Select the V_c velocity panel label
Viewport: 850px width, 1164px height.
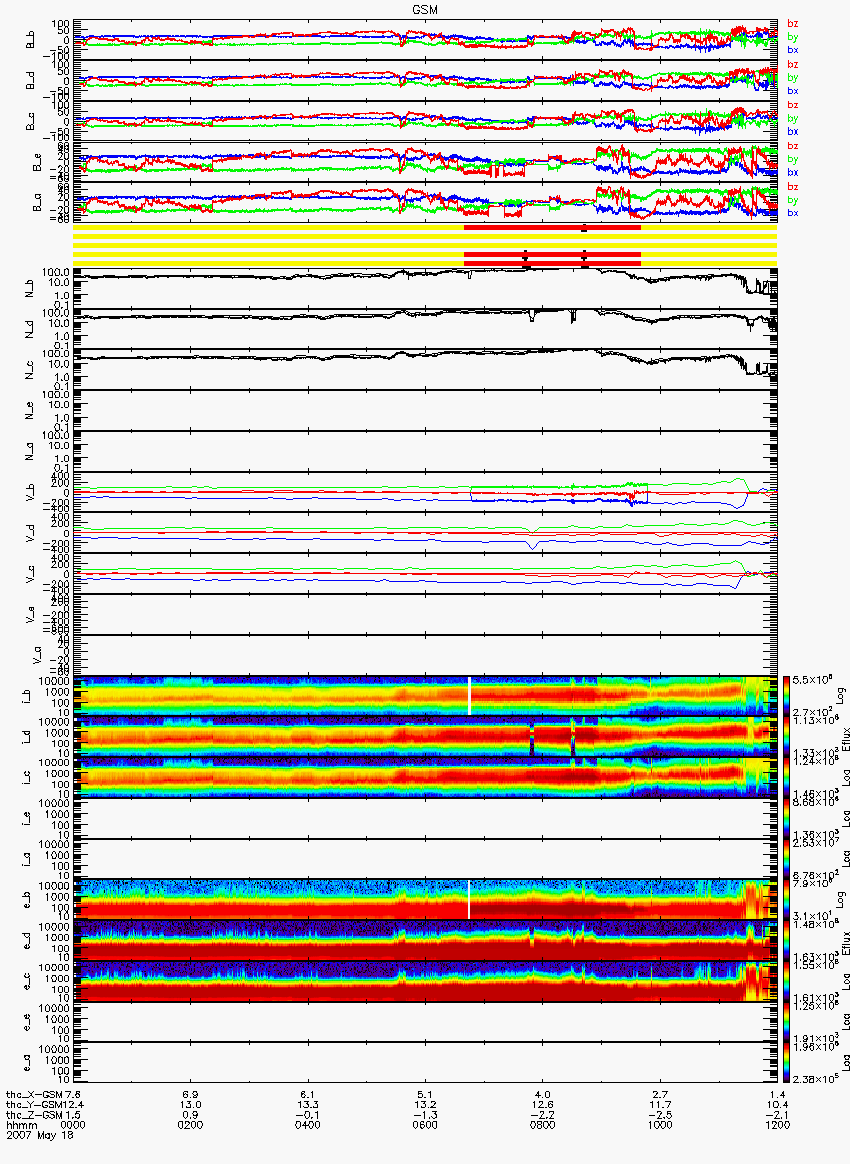coord(31,573)
